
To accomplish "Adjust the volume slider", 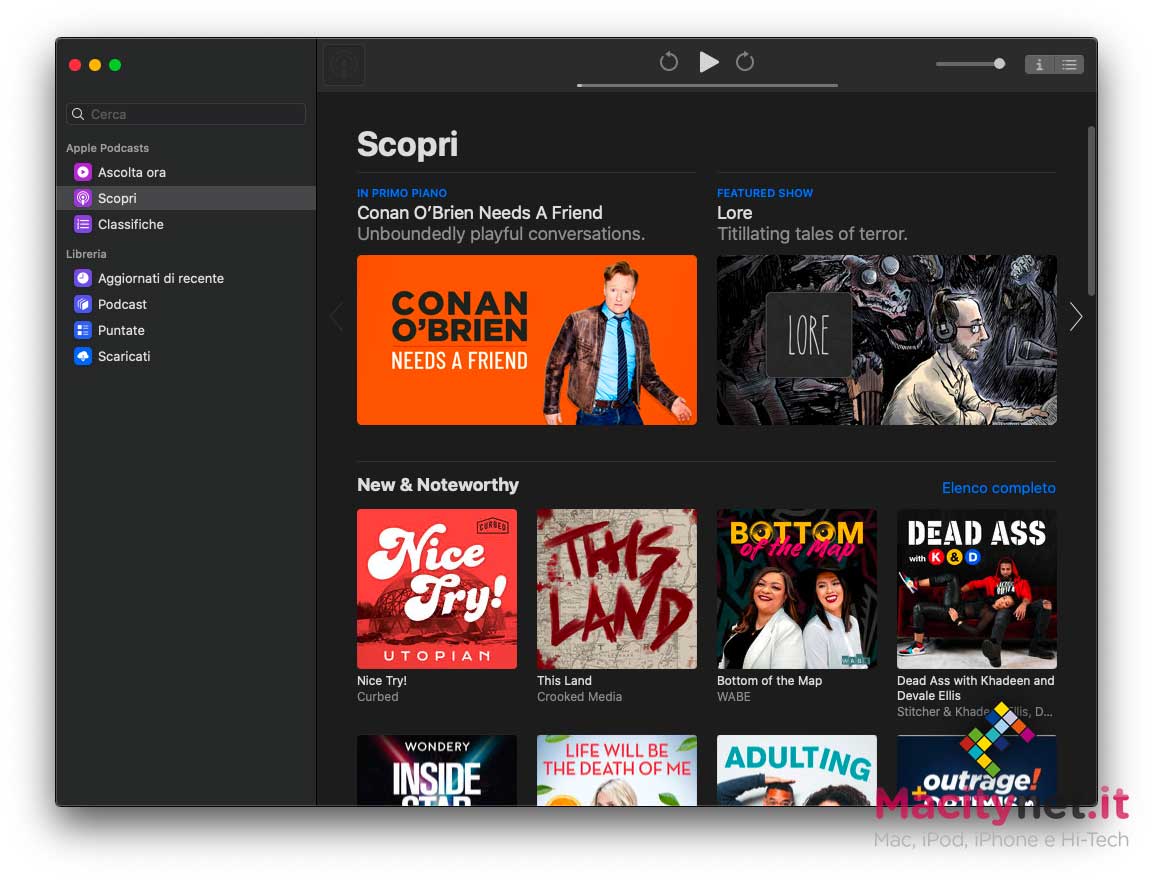I will [971, 64].
